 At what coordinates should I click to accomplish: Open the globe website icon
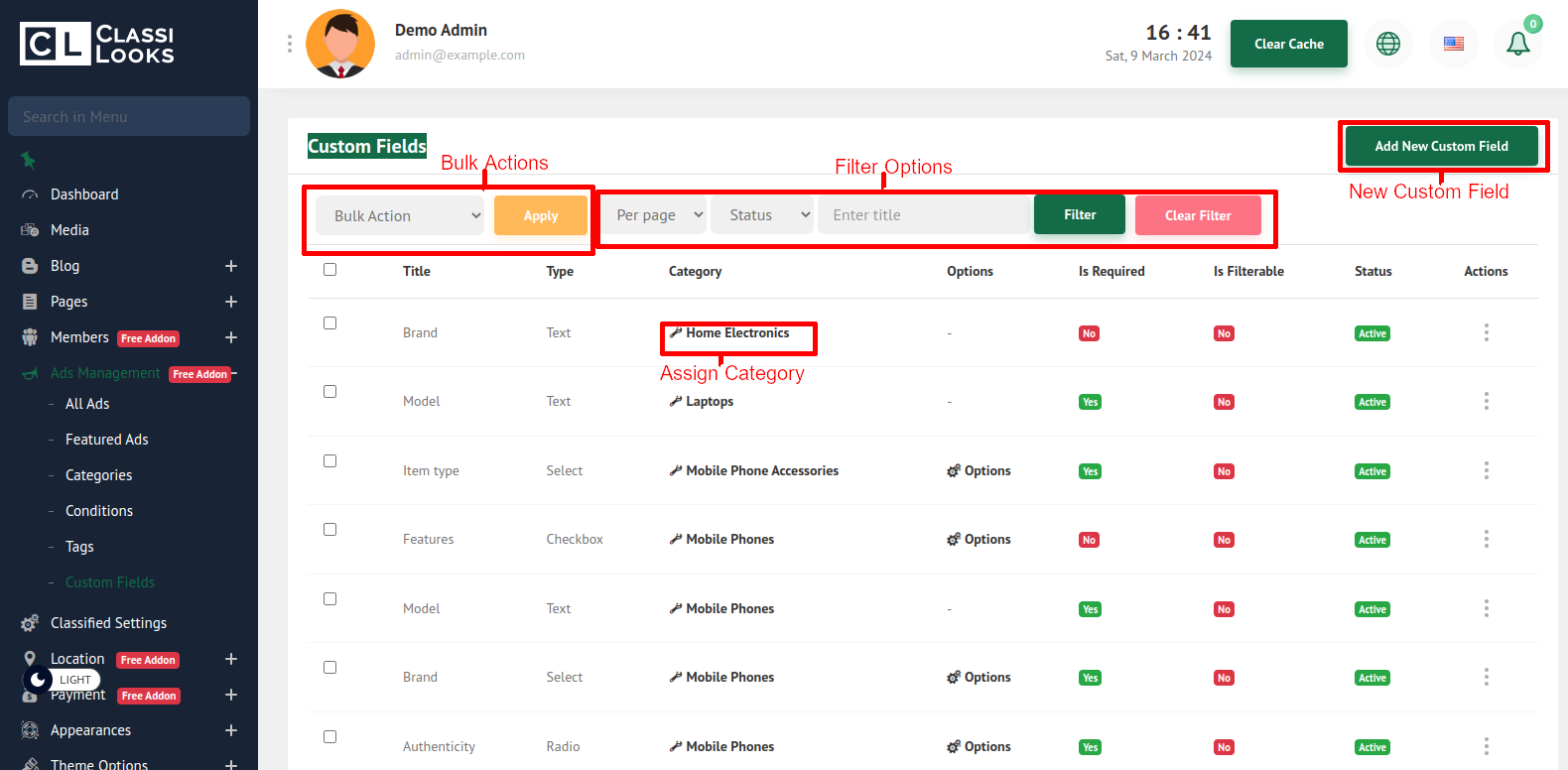(1387, 44)
